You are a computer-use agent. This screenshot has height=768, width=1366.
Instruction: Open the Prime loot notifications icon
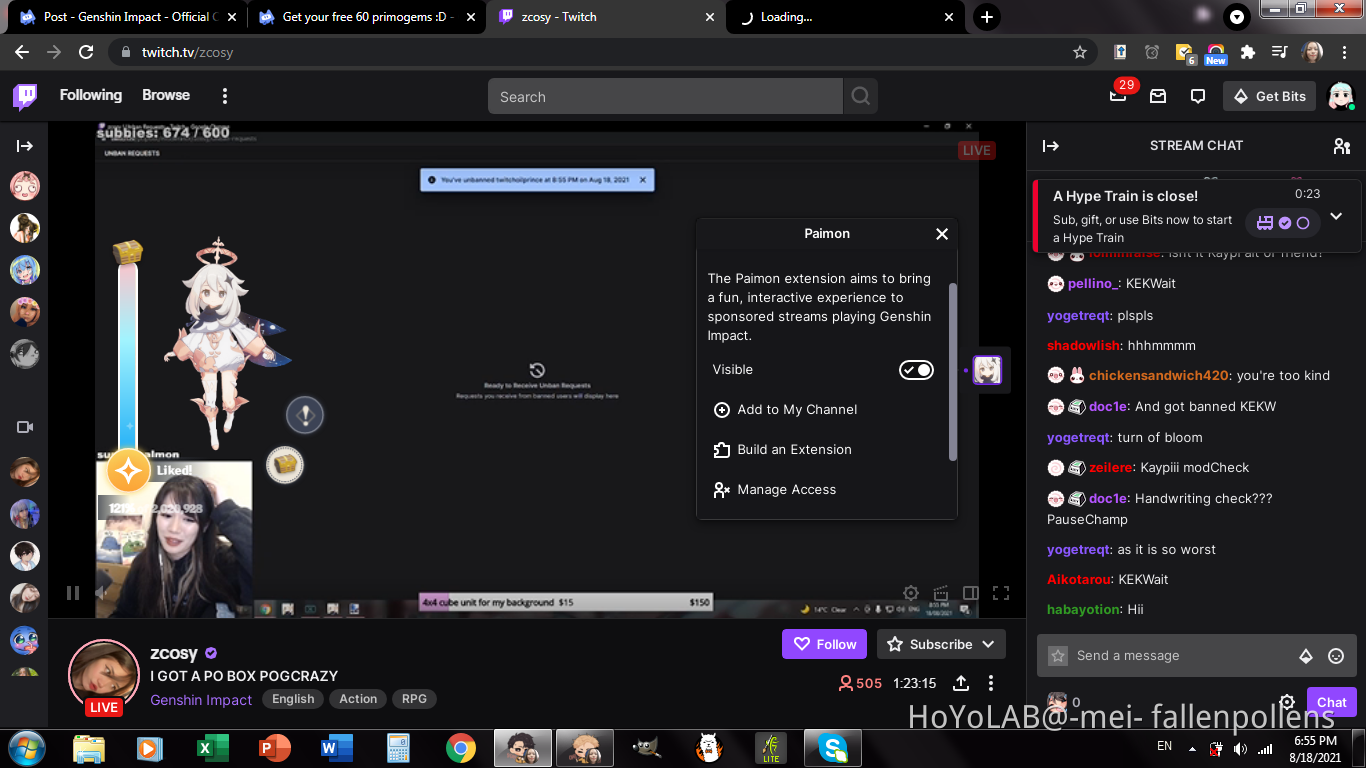1118,96
